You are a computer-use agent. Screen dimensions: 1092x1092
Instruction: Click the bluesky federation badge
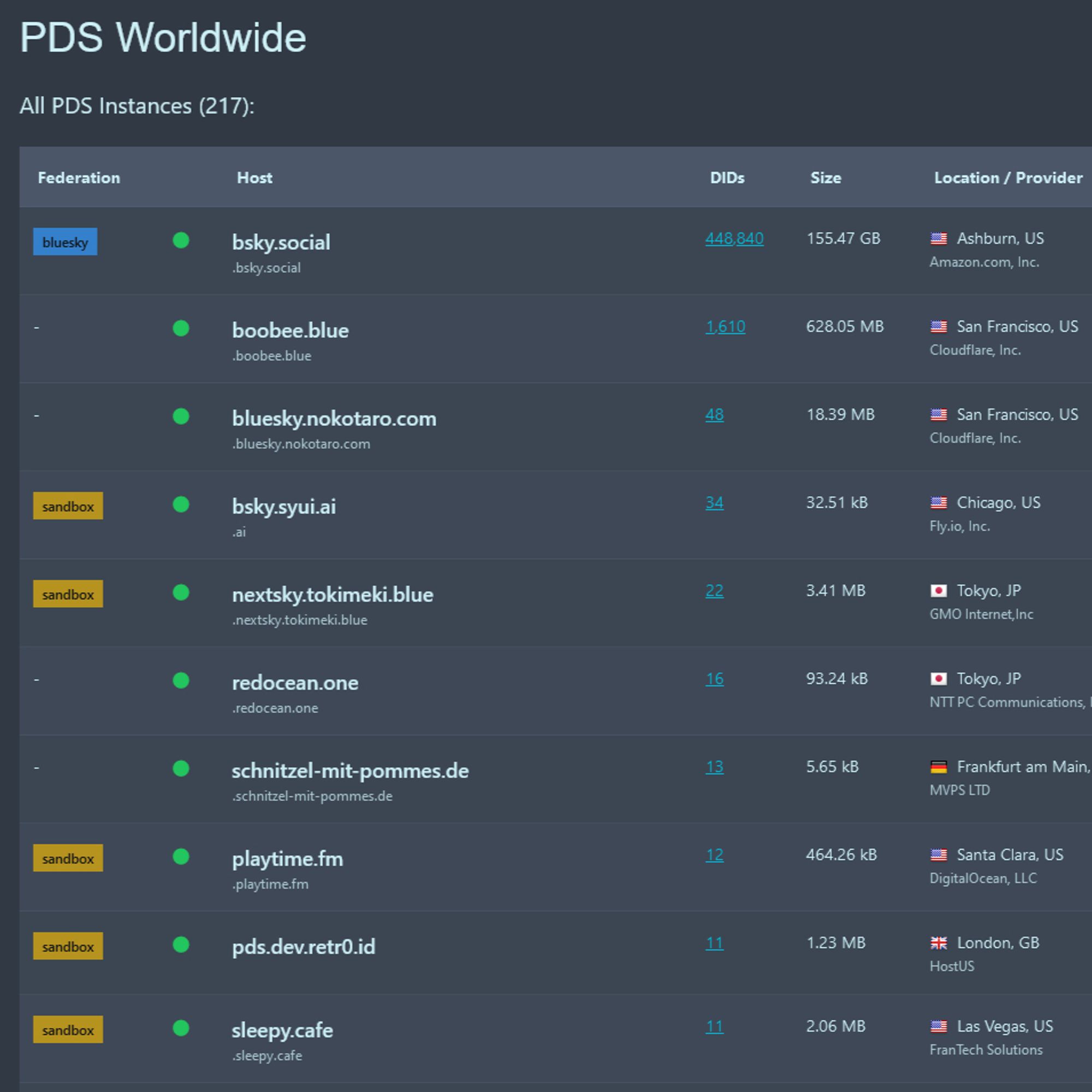pyautogui.click(x=65, y=242)
